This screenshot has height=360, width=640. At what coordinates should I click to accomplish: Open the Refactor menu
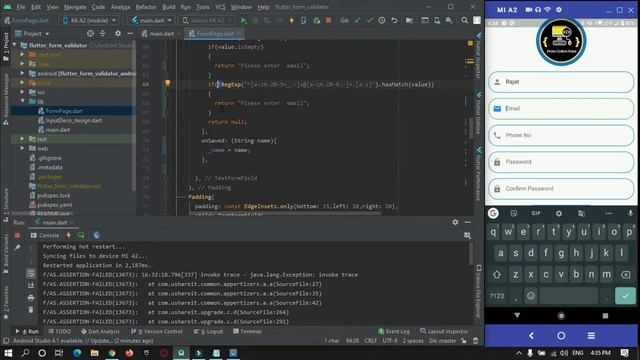coord(146,7)
